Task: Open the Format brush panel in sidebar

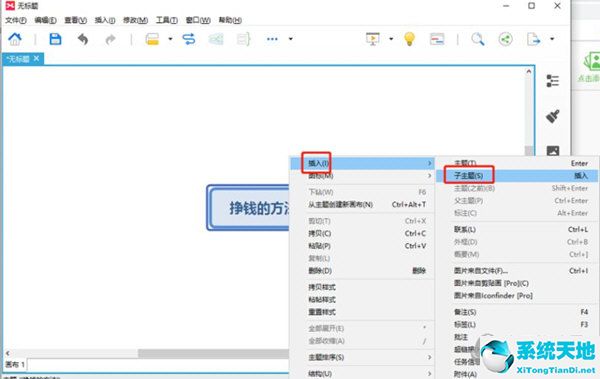Action: click(x=553, y=116)
